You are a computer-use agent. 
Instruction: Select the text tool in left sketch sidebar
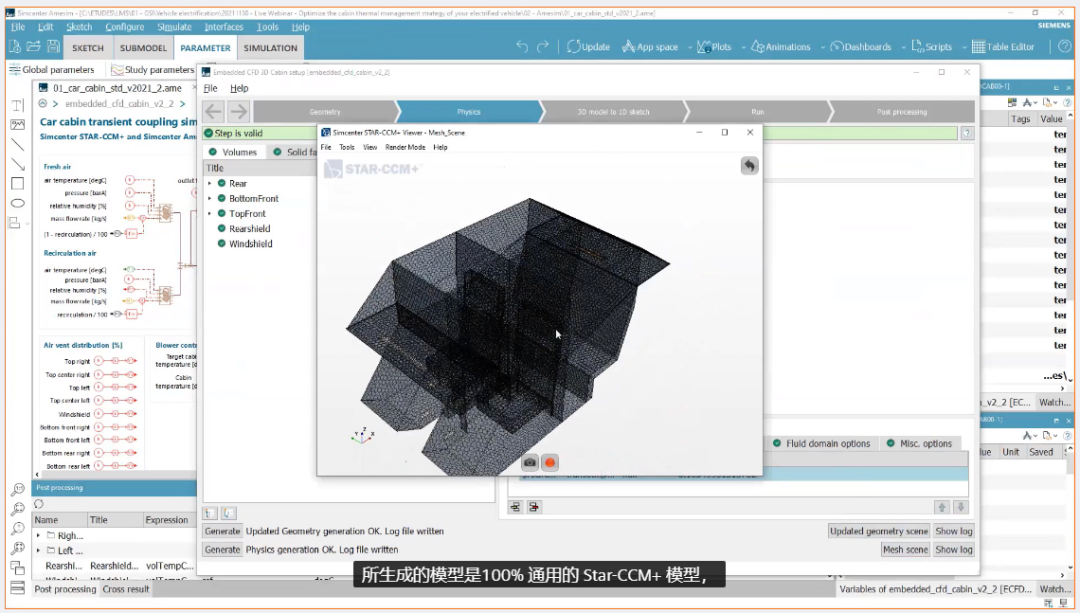coord(17,105)
